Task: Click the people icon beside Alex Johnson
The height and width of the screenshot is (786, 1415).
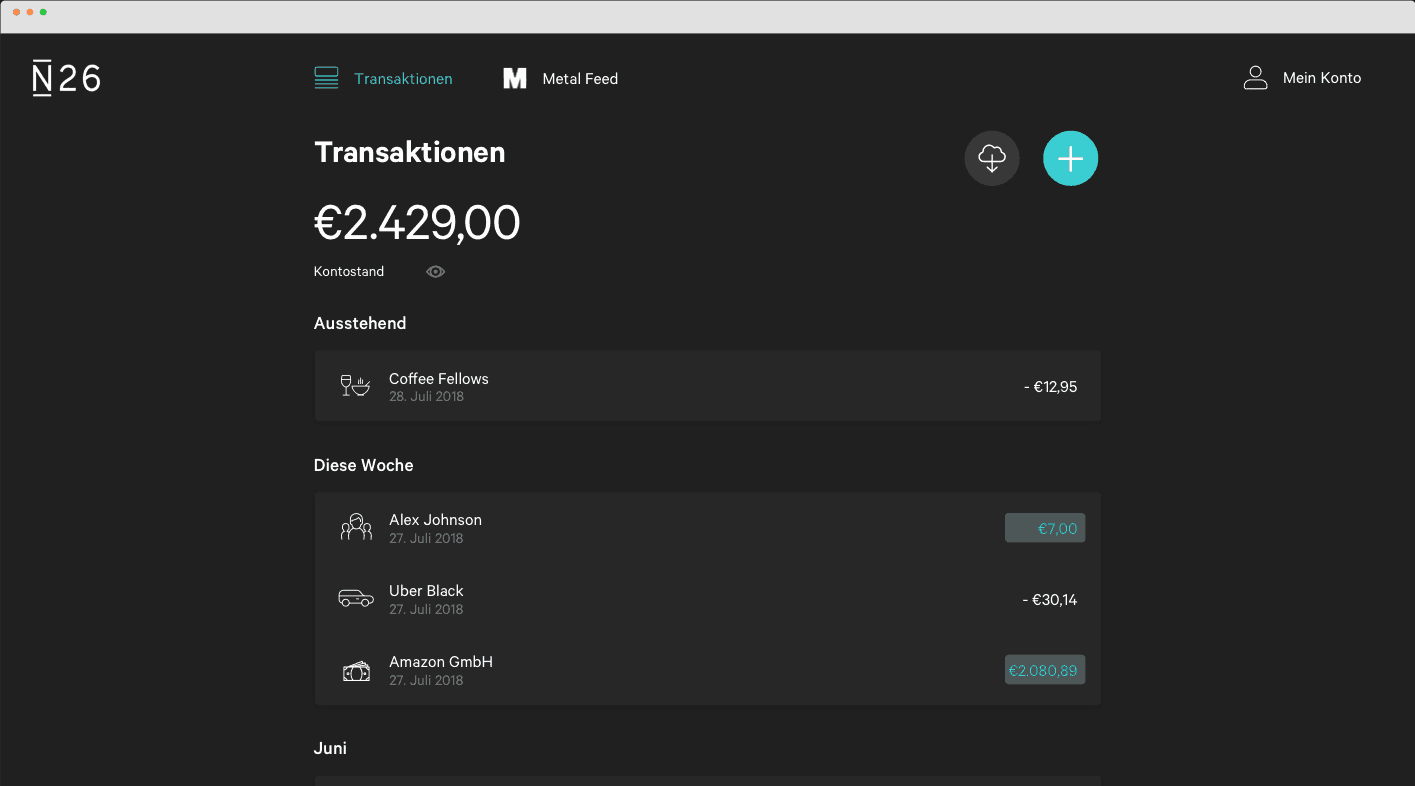Action: pyautogui.click(x=355, y=528)
